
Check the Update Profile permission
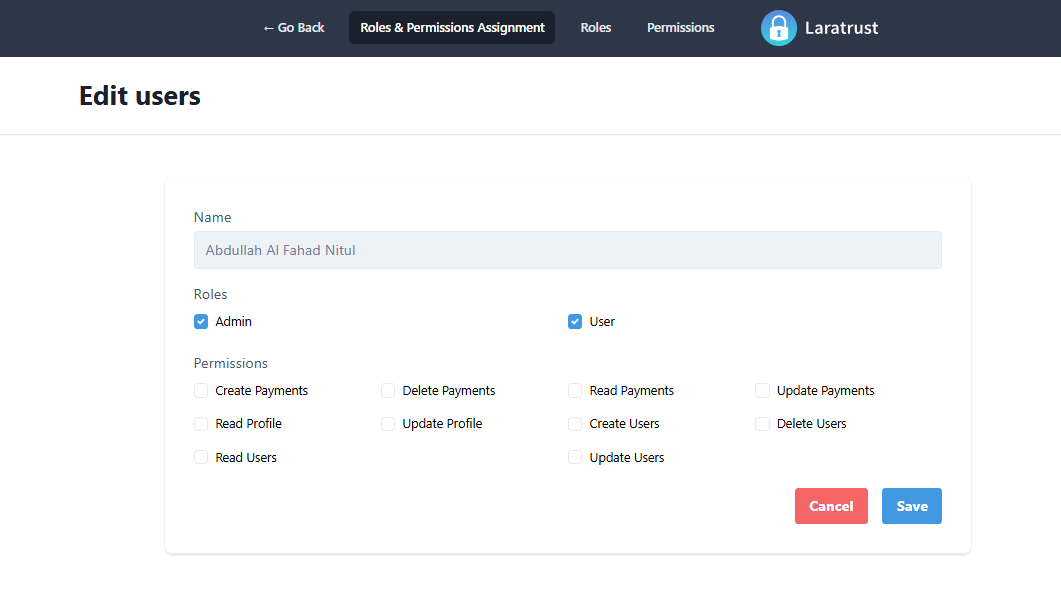click(x=388, y=424)
